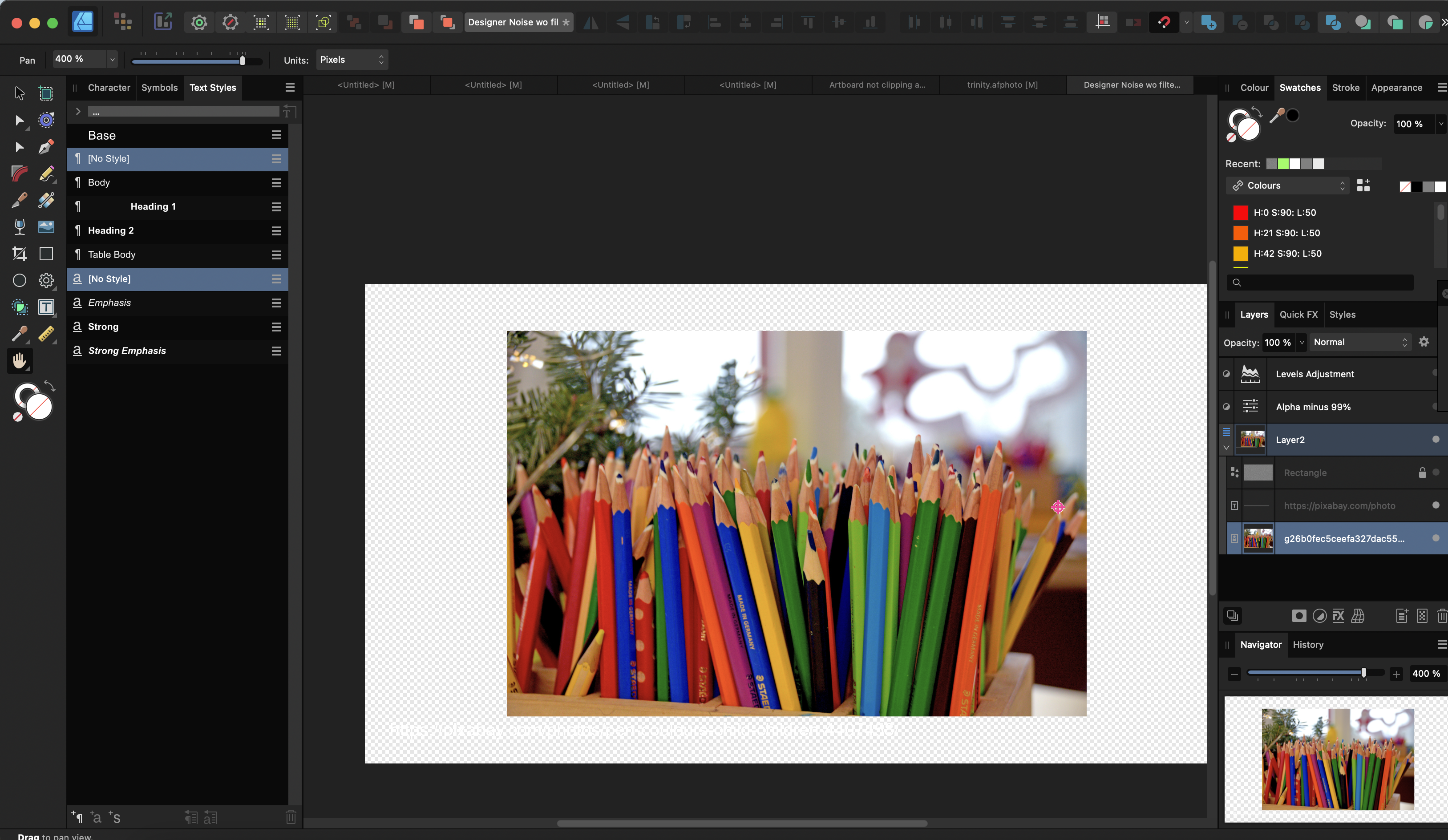Toggle the snapping magnet icon
1448x840 pixels.
pos(1164,22)
